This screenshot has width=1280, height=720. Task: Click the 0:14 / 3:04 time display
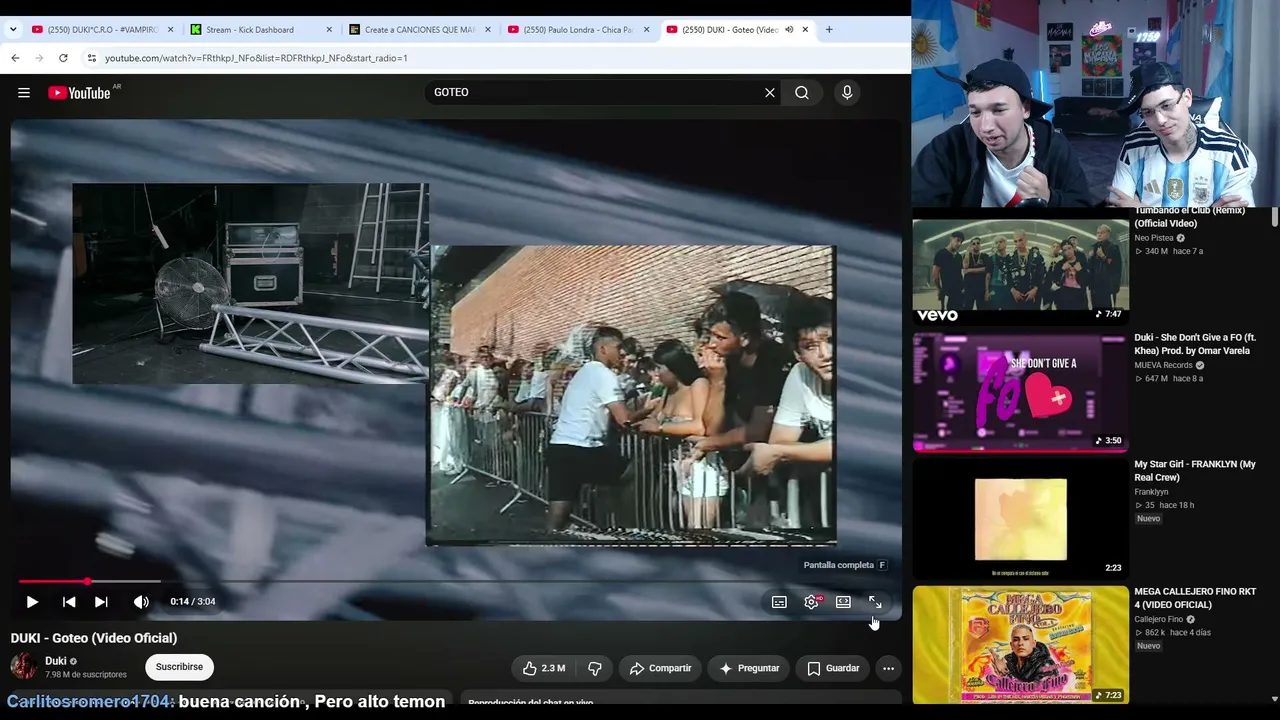193,602
